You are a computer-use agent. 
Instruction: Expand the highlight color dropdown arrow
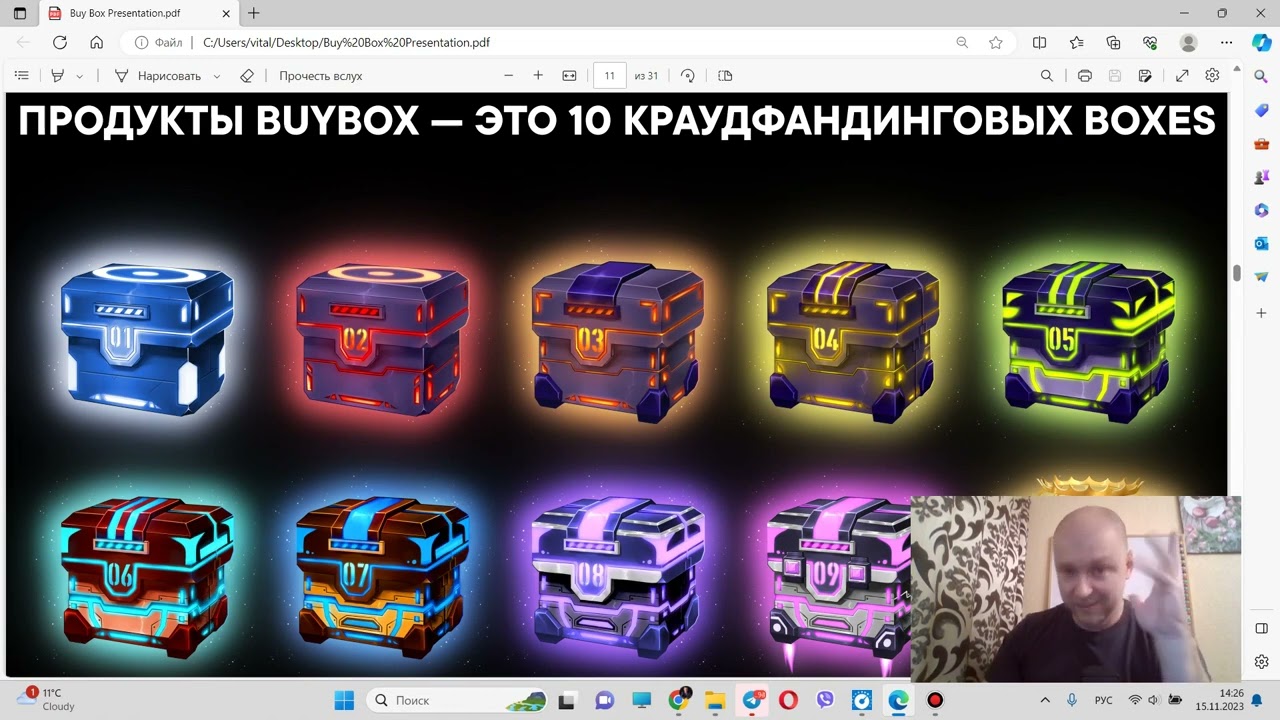click(x=80, y=76)
